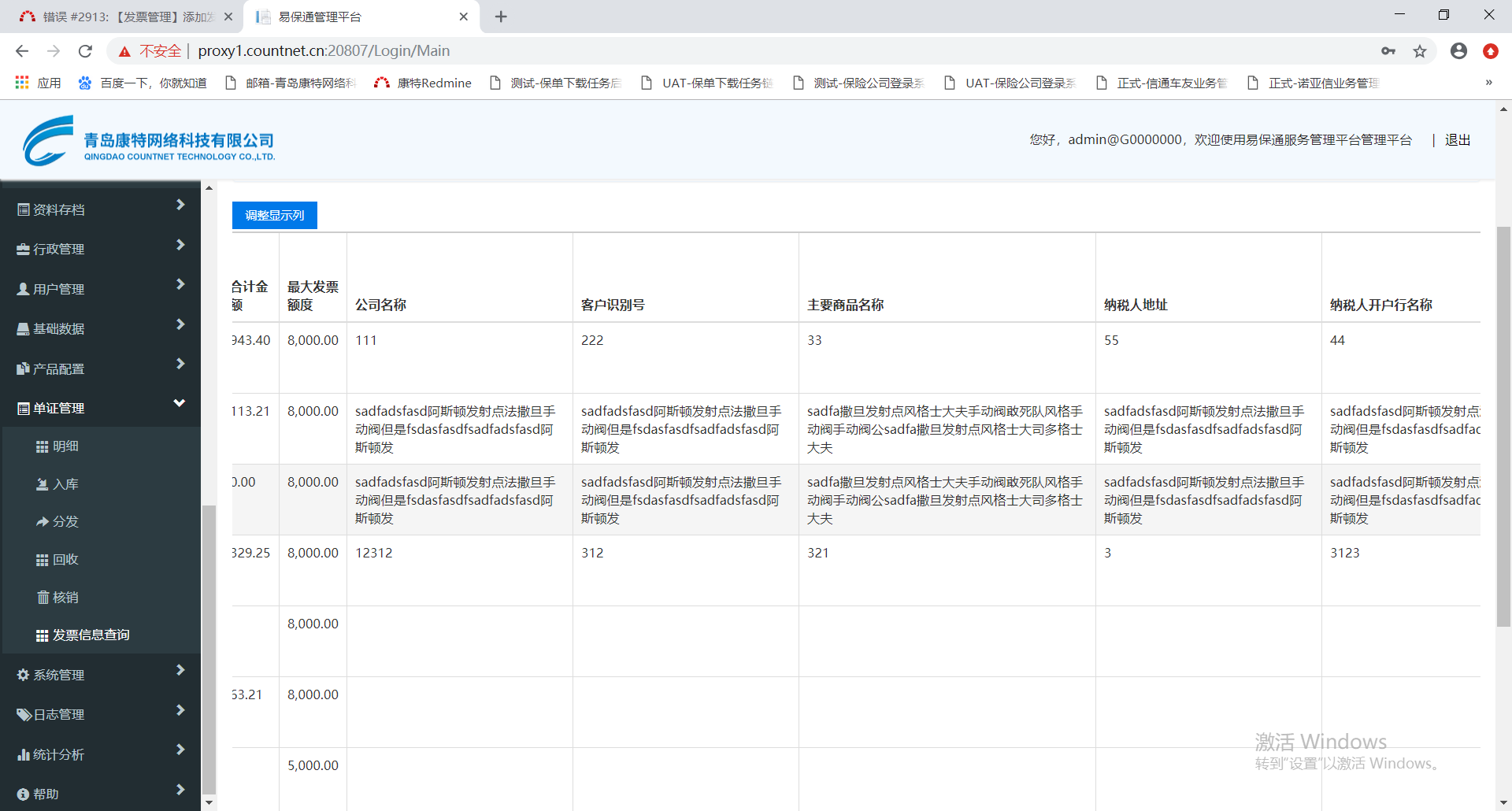Select the 入库 submenu item
The height and width of the screenshot is (811, 1512).
pos(65,484)
